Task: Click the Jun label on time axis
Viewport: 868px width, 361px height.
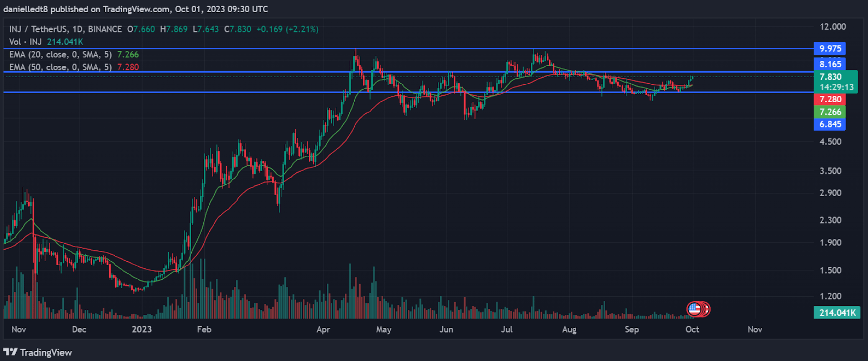Action: pyautogui.click(x=446, y=329)
